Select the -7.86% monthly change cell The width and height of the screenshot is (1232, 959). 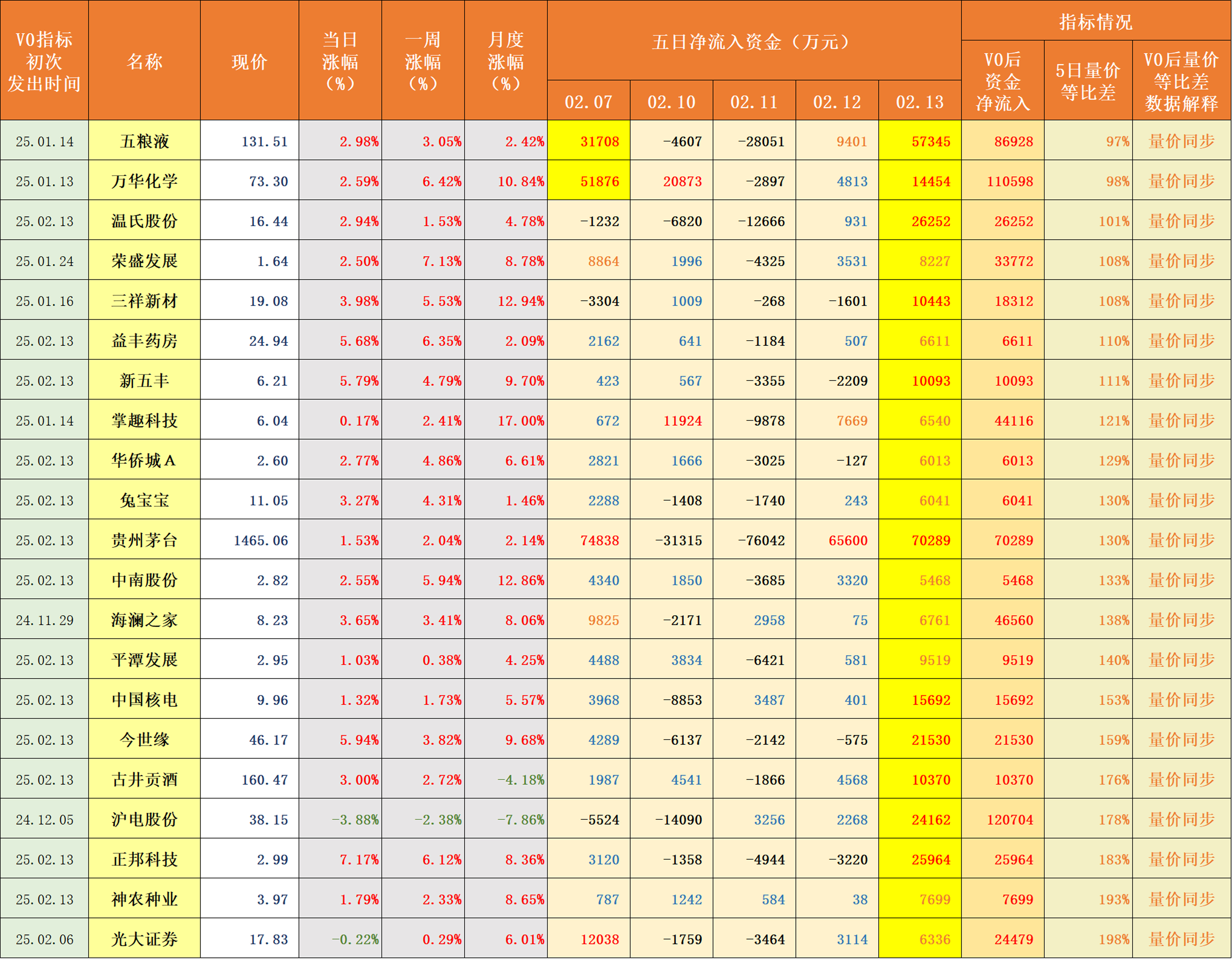[x=520, y=819]
